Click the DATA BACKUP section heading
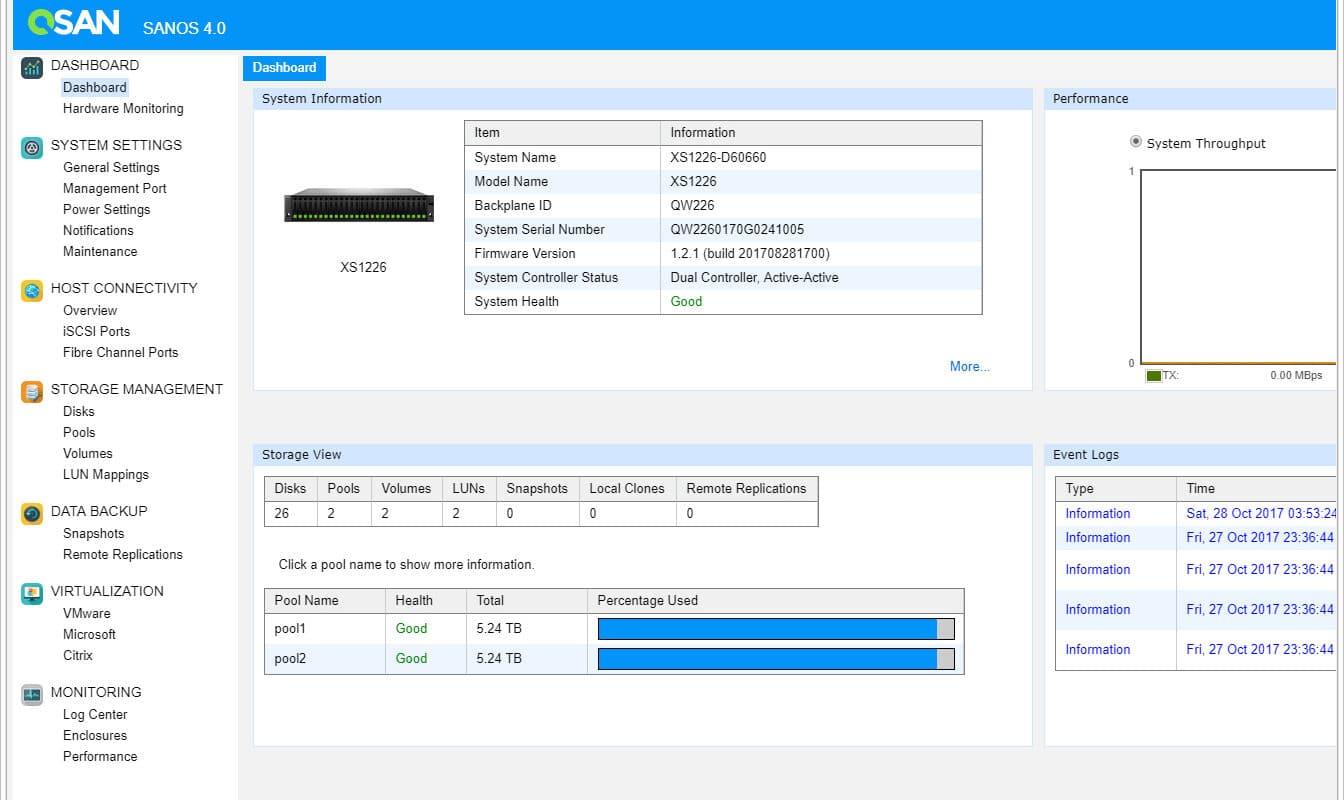Viewport: 1344px width, 800px height. pyautogui.click(x=99, y=511)
